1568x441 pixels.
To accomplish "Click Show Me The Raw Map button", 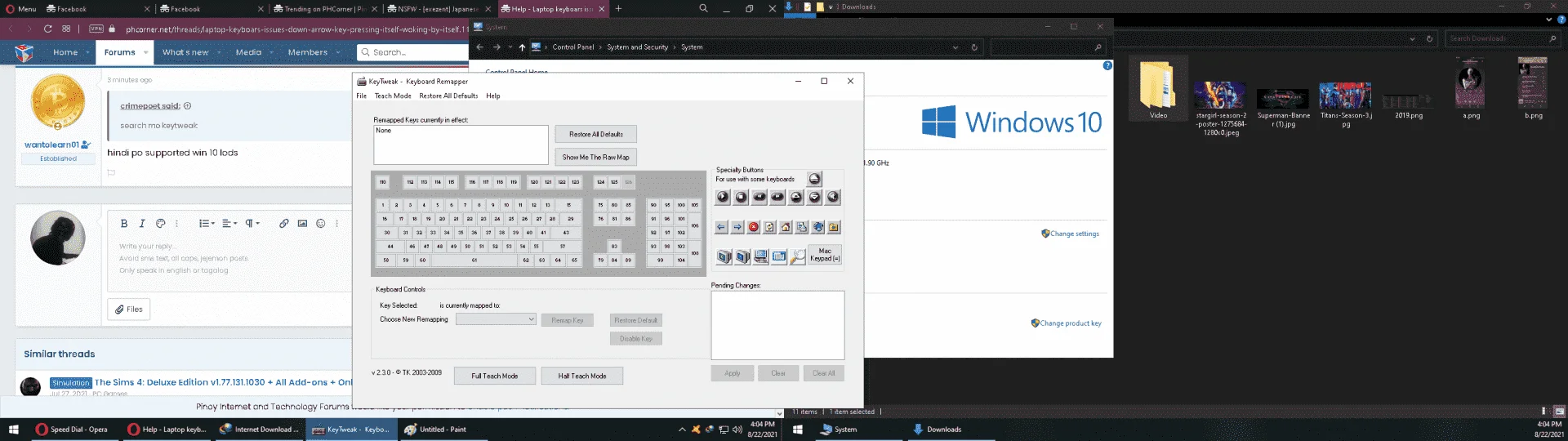I will [x=595, y=157].
